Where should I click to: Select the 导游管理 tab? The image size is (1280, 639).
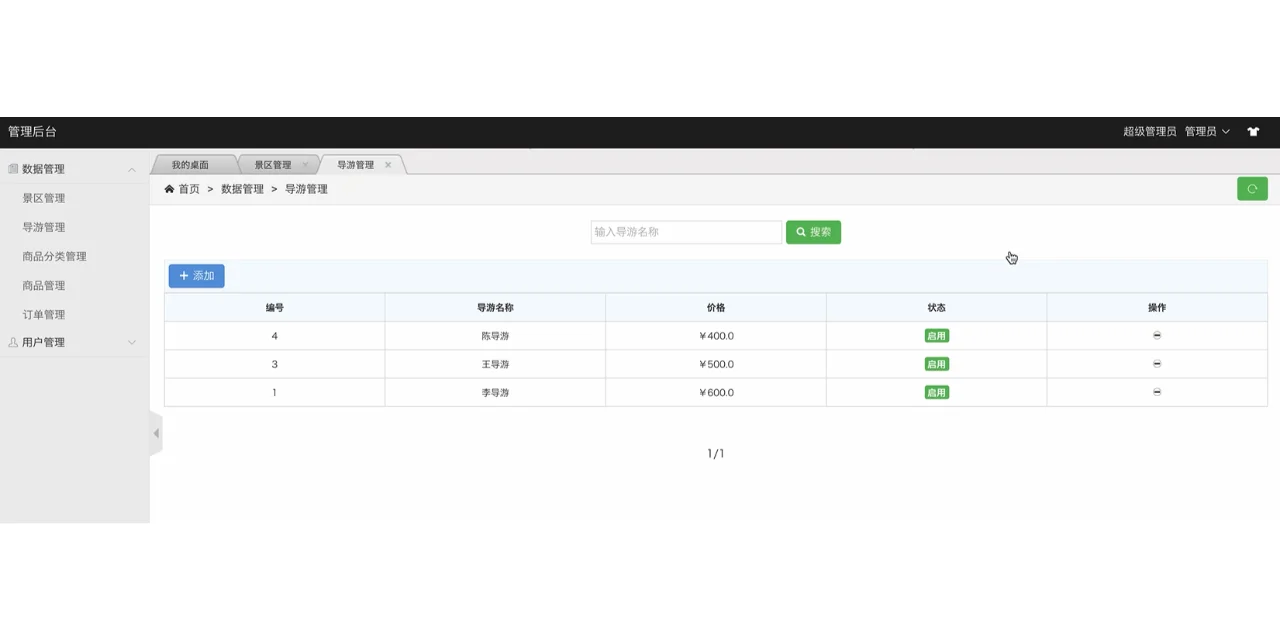pos(356,165)
